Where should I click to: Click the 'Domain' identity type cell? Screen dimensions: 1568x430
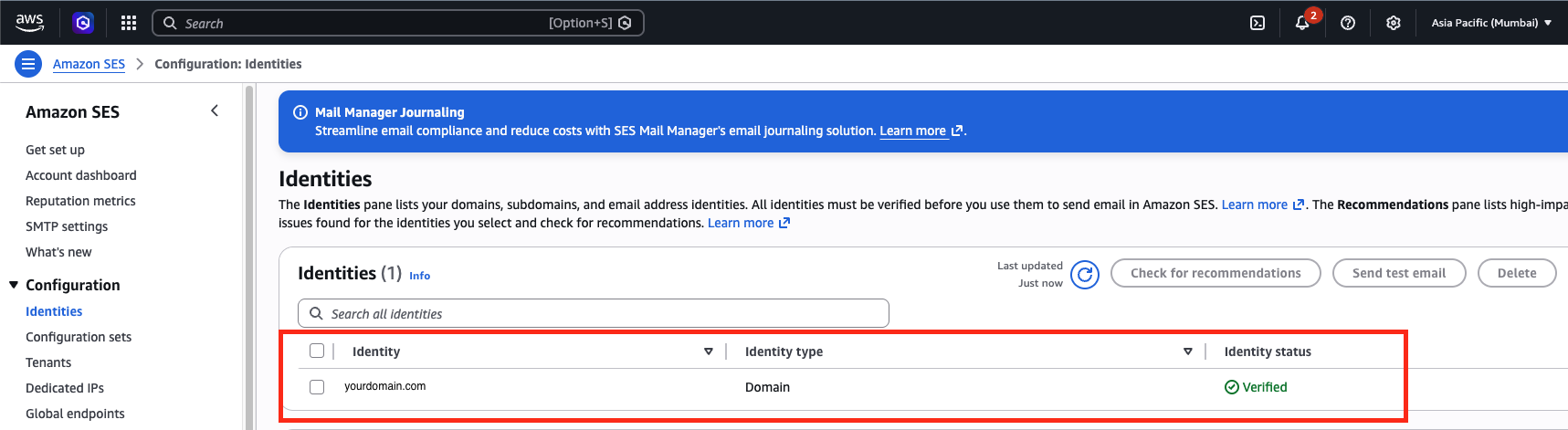[x=767, y=387]
